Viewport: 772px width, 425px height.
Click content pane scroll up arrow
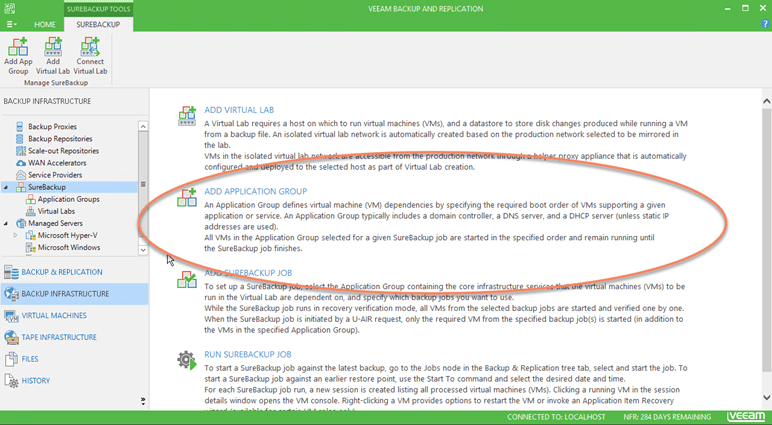[767, 101]
